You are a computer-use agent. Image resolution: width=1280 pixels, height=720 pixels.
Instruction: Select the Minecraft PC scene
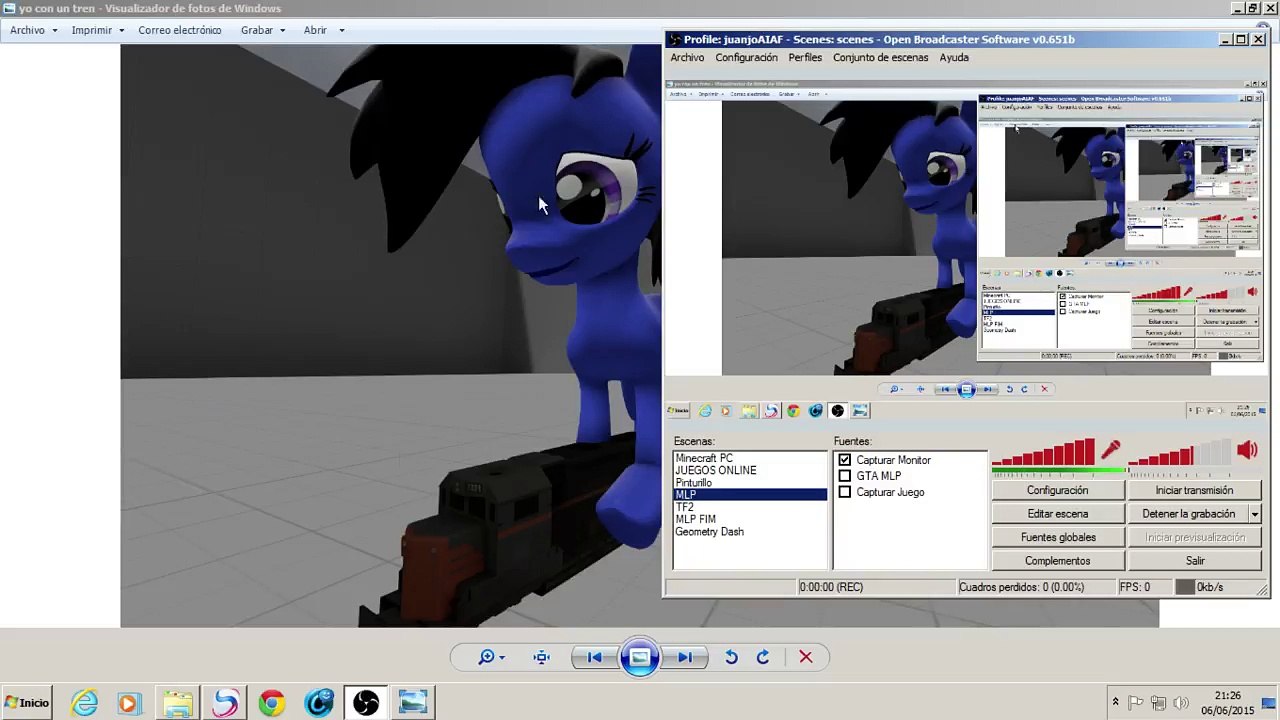pos(750,458)
